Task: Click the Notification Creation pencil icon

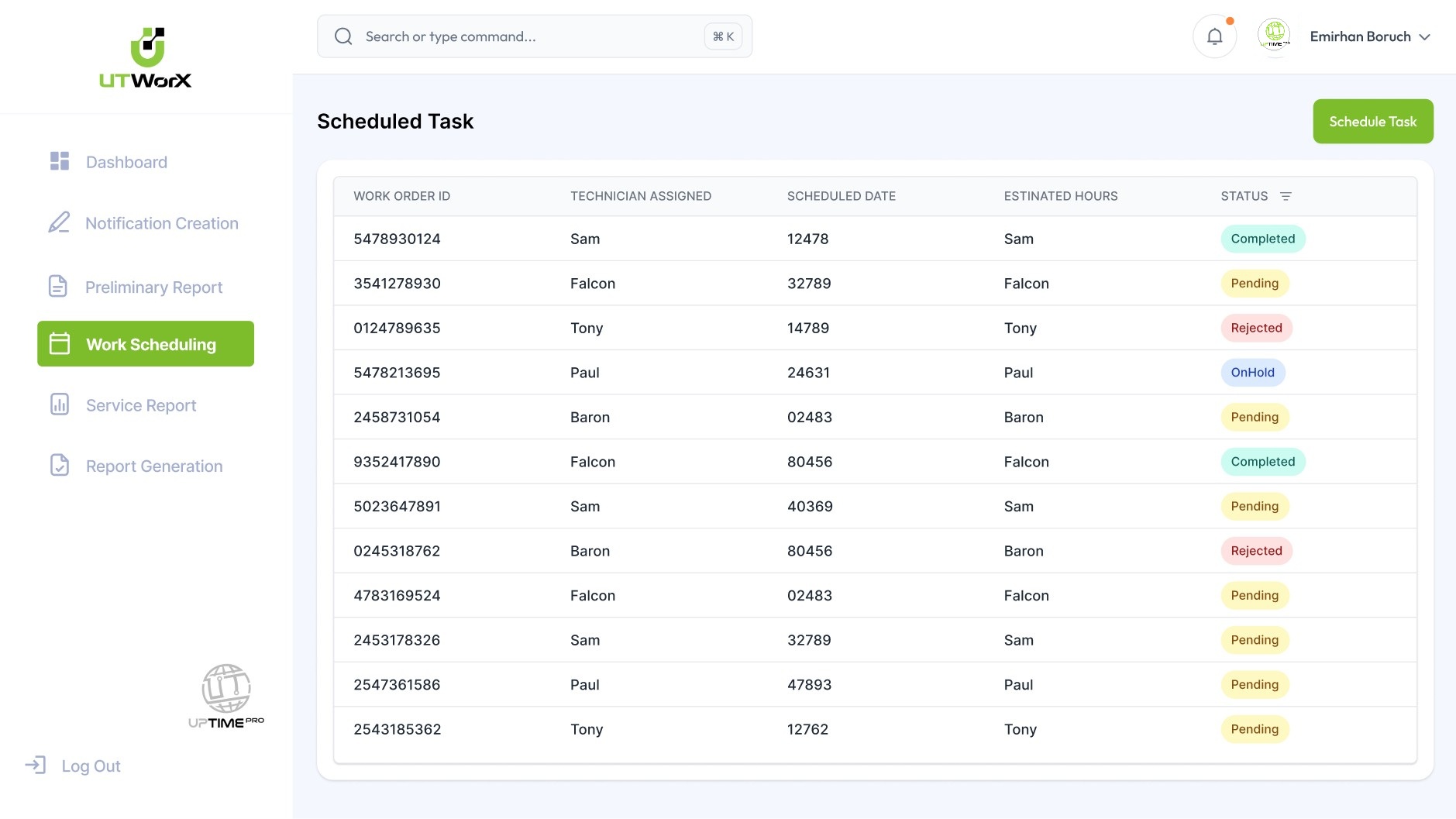Action: 59,223
